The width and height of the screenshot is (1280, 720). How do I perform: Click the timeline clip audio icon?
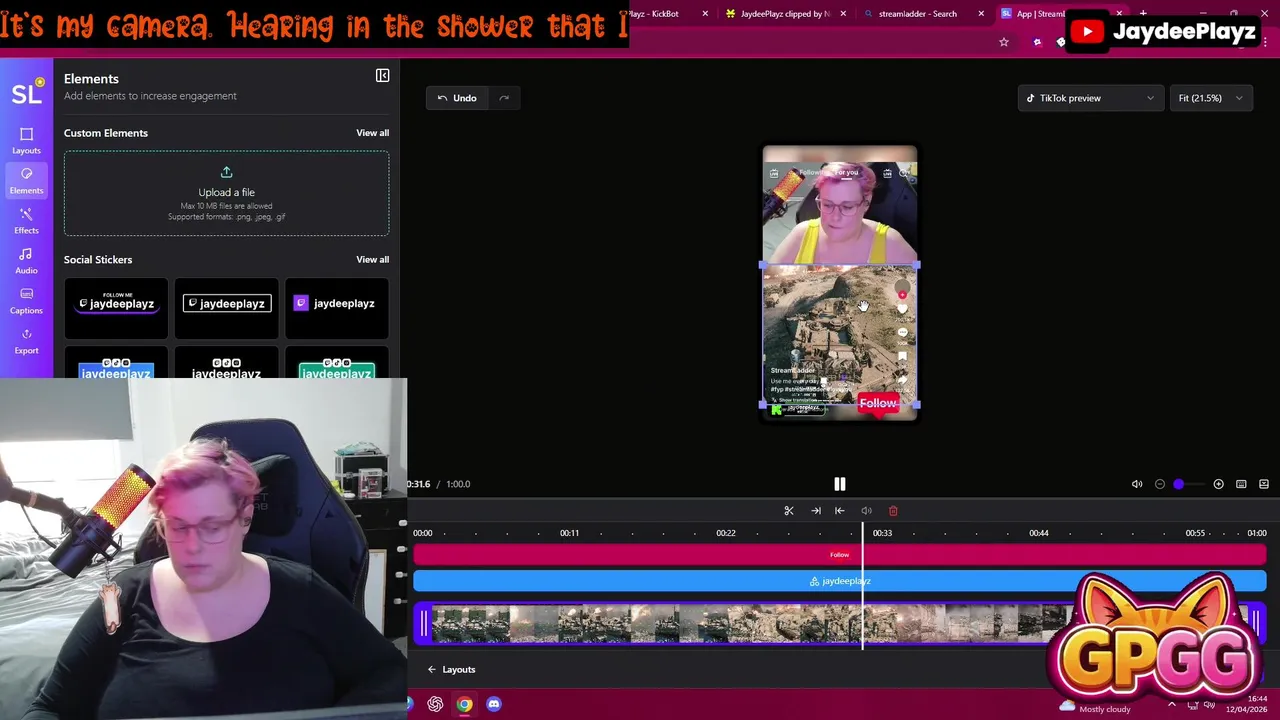pyautogui.click(x=866, y=511)
